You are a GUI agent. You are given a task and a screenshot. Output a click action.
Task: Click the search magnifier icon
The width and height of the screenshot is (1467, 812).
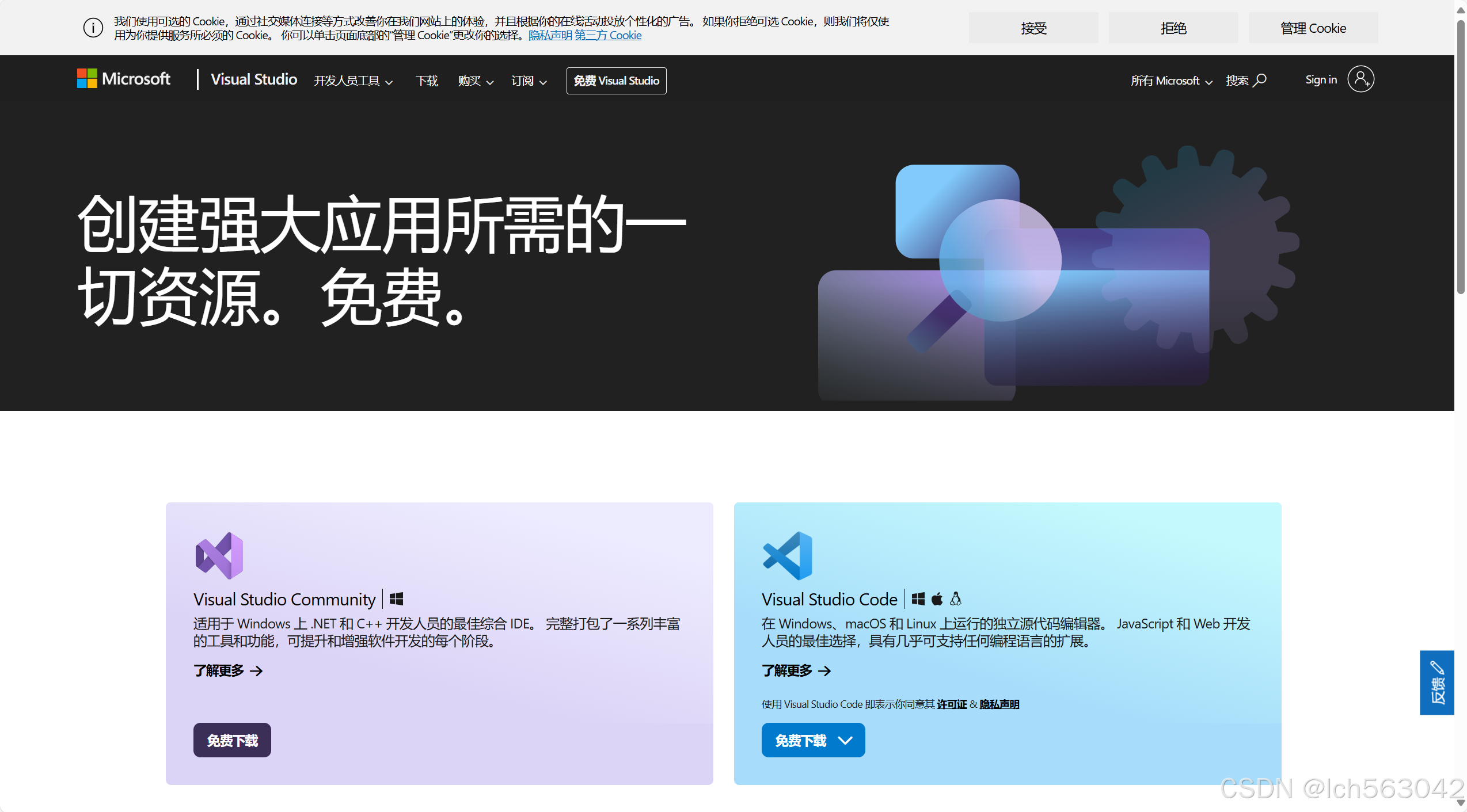[1260, 80]
